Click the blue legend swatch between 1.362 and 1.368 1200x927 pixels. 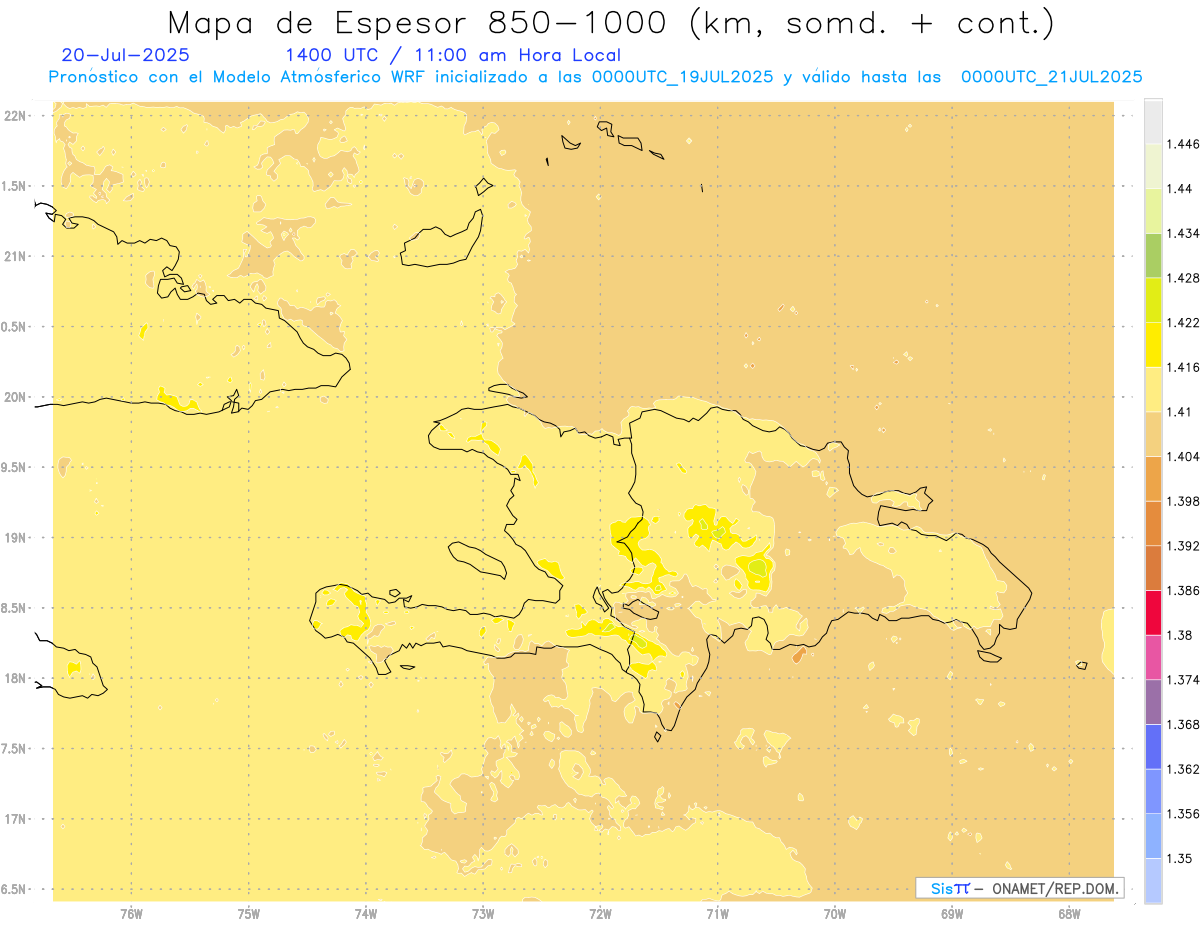[x=1153, y=746]
